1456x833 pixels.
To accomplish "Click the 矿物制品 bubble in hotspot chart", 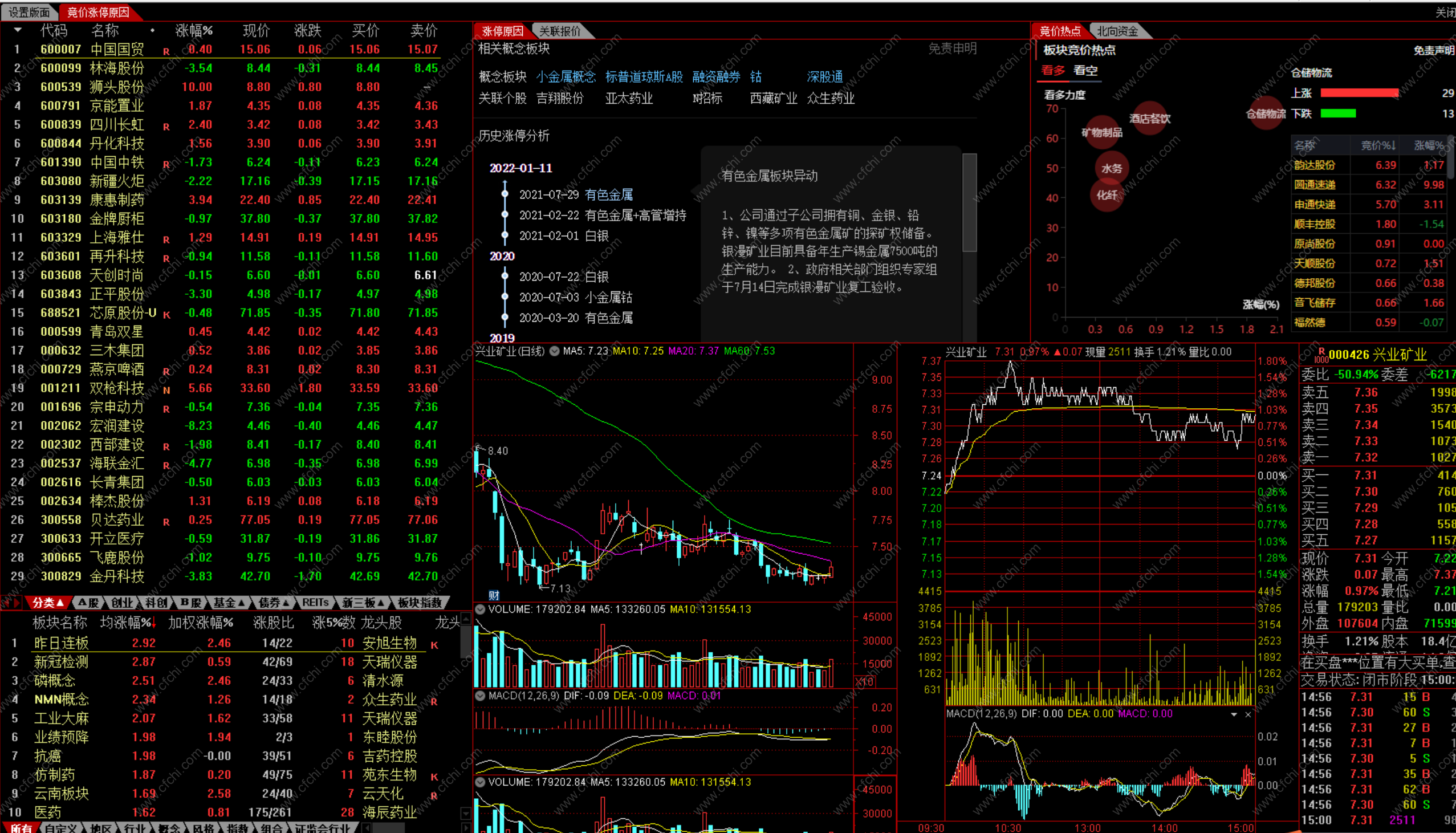I will [1101, 133].
